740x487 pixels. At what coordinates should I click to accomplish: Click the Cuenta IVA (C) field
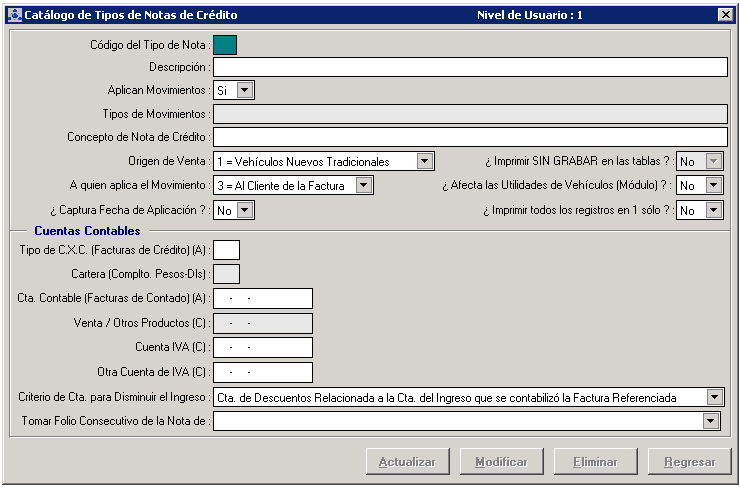coord(263,347)
